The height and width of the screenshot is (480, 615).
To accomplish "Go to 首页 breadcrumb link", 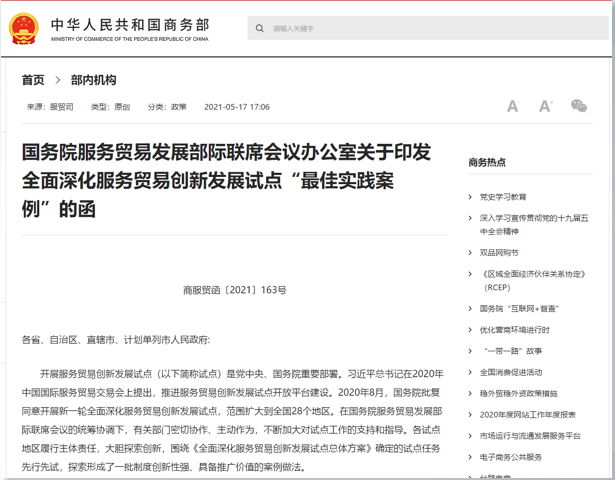I will pos(33,80).
